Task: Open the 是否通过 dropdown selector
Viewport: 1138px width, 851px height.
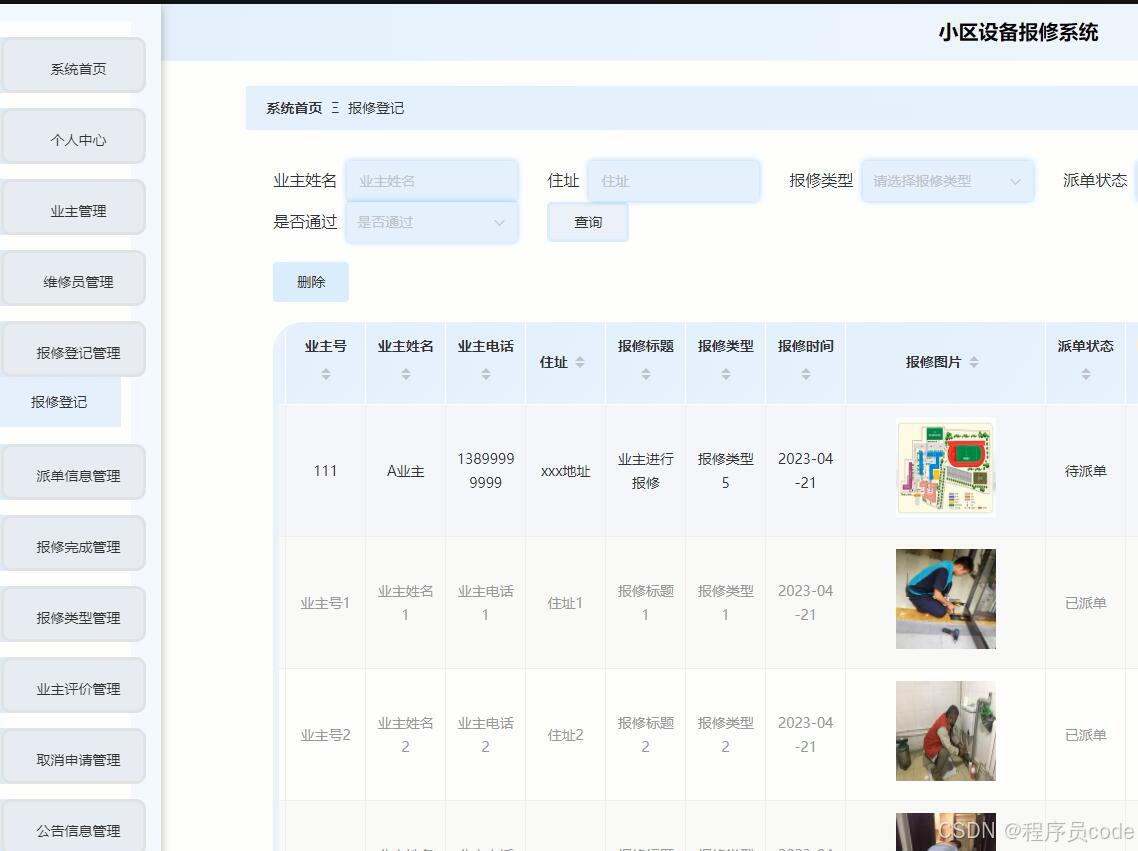Action: point(431,222)
